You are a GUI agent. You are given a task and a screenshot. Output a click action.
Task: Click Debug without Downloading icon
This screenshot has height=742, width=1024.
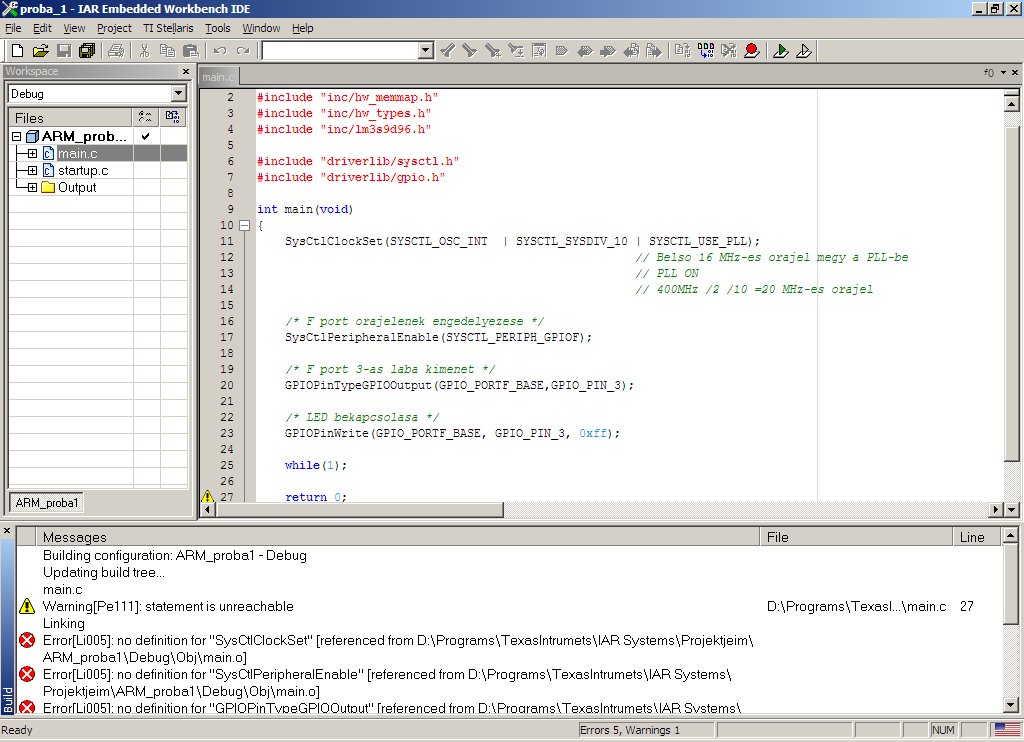point(804,50)
